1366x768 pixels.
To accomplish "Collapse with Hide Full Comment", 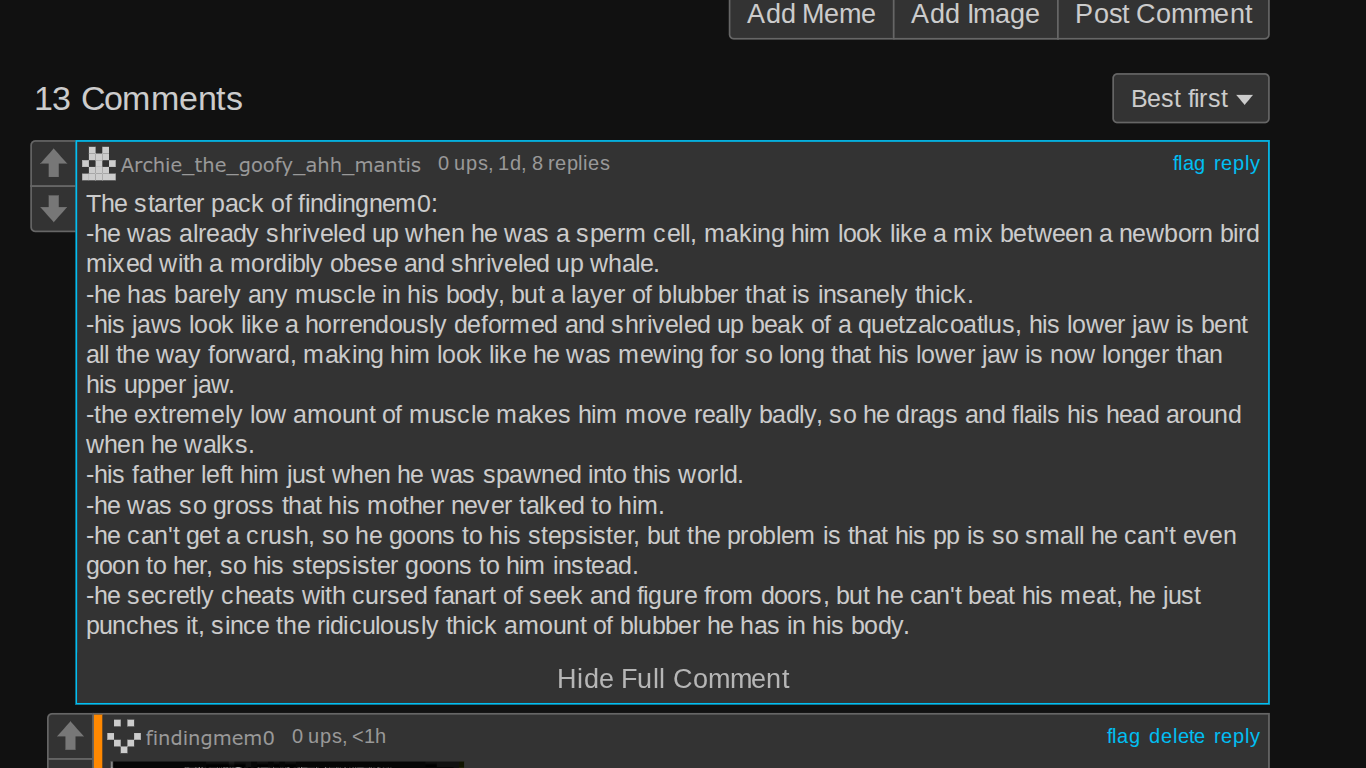I will [x=673, y=679].
